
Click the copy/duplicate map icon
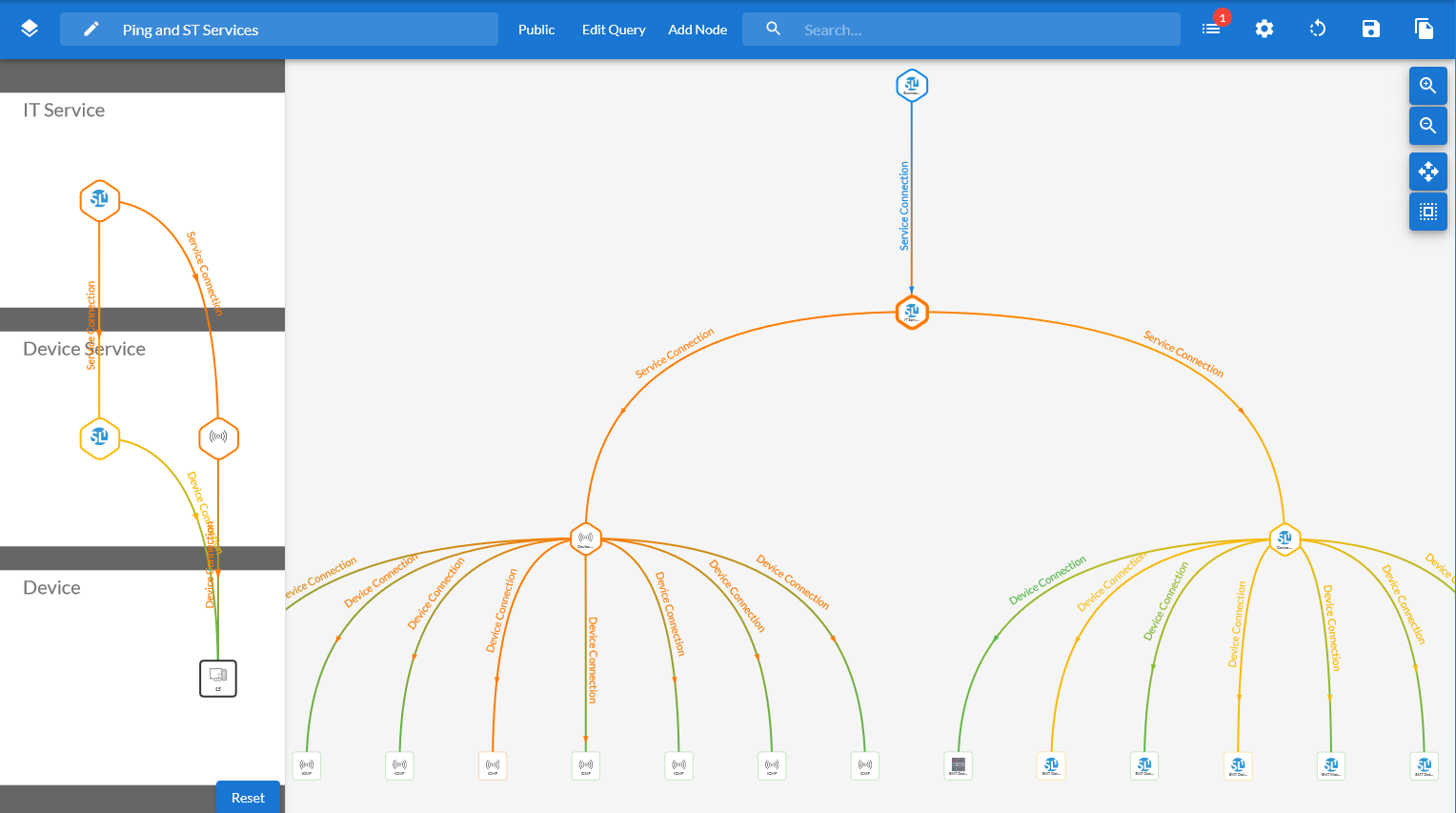pyautogui.click(x=1425, y=29)
